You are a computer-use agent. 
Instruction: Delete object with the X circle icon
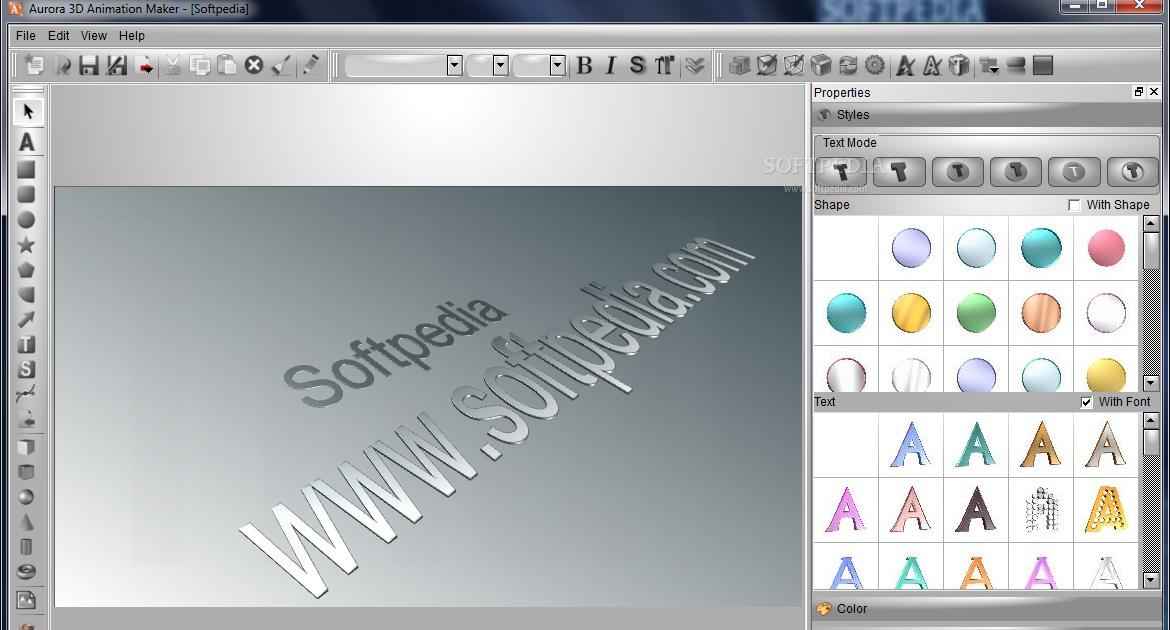(x=254, y=66)
